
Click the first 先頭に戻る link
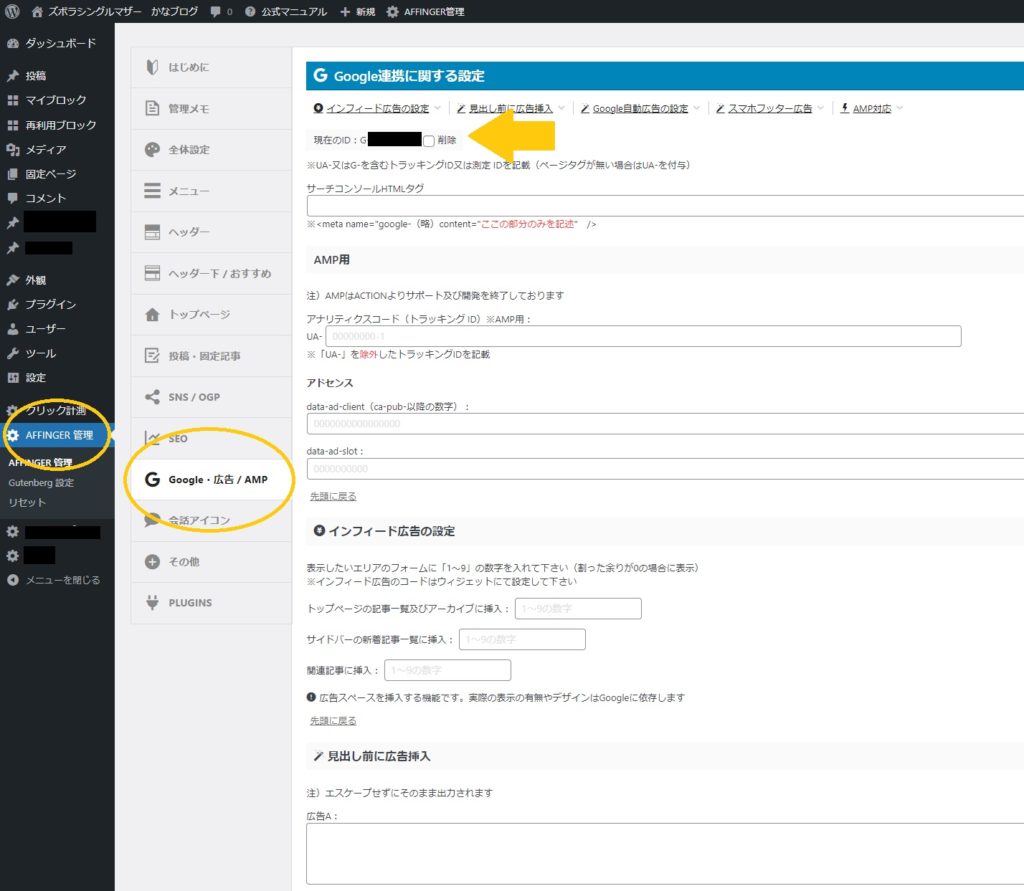click(332, 496)
